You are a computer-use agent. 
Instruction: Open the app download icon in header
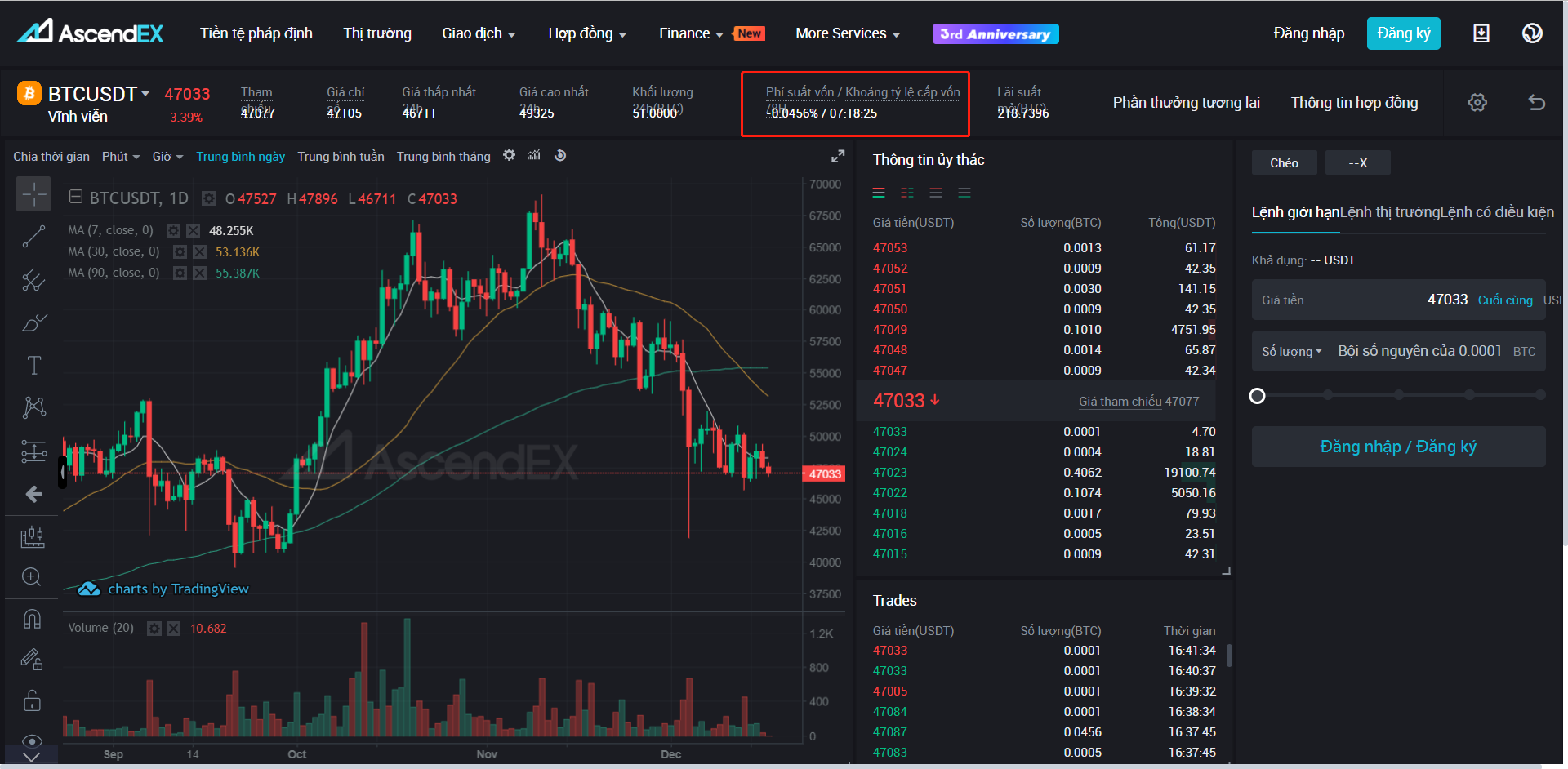(1481, 33)
